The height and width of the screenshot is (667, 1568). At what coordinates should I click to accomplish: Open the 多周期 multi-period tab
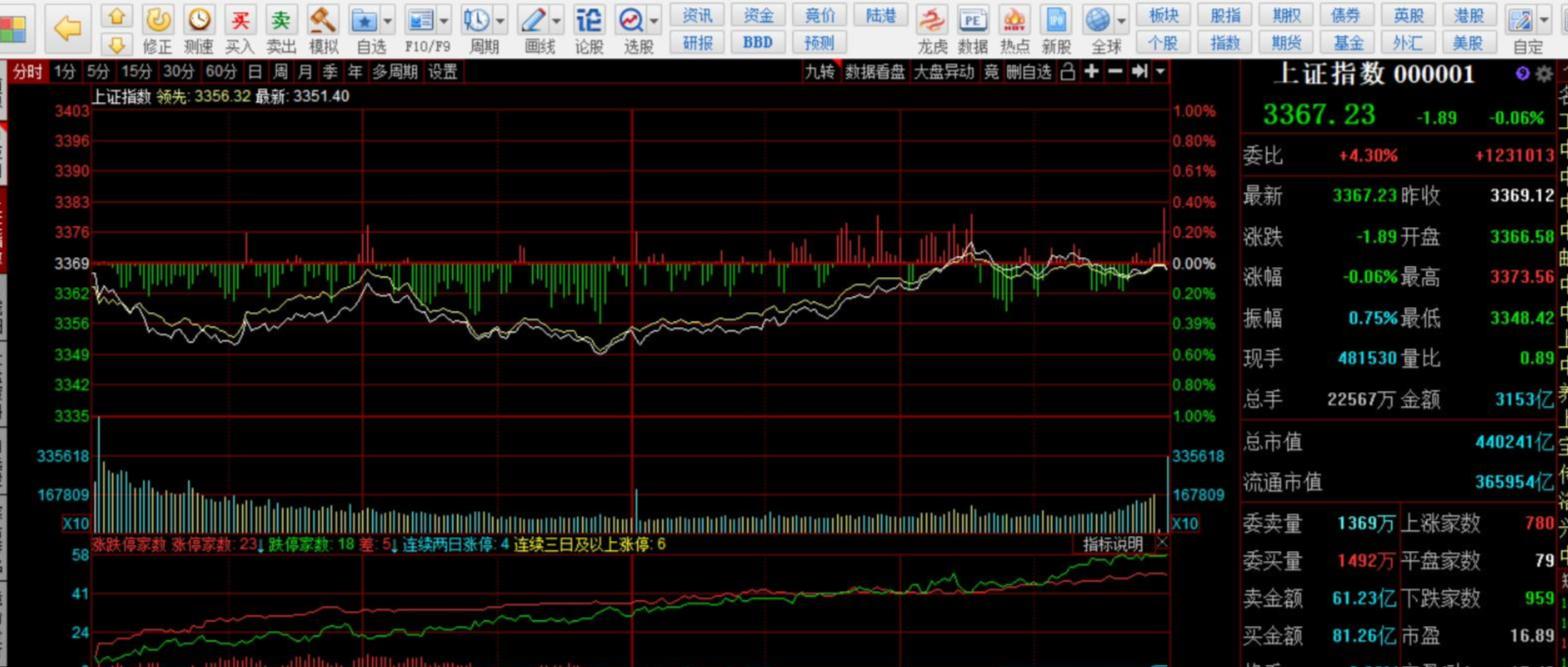[394, 71]
